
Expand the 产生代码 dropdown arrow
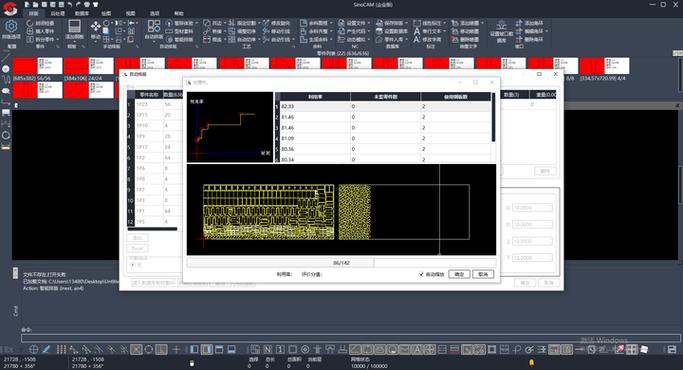(369, 31)
